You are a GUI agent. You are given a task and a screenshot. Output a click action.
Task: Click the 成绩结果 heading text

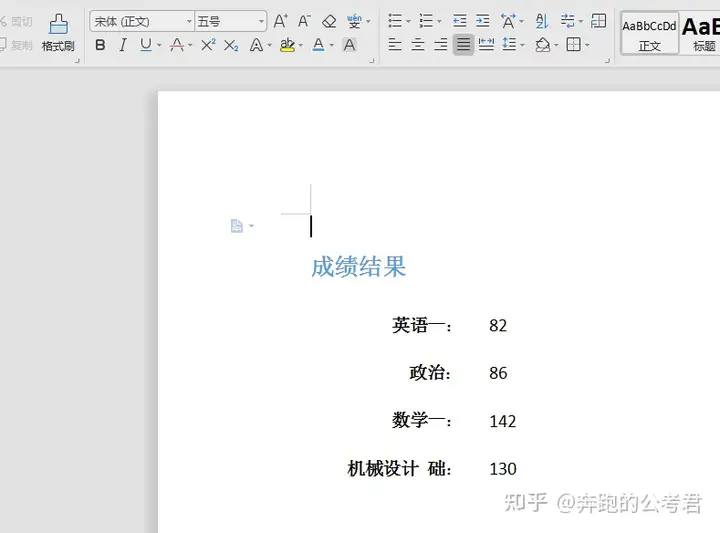pos(359,267)
